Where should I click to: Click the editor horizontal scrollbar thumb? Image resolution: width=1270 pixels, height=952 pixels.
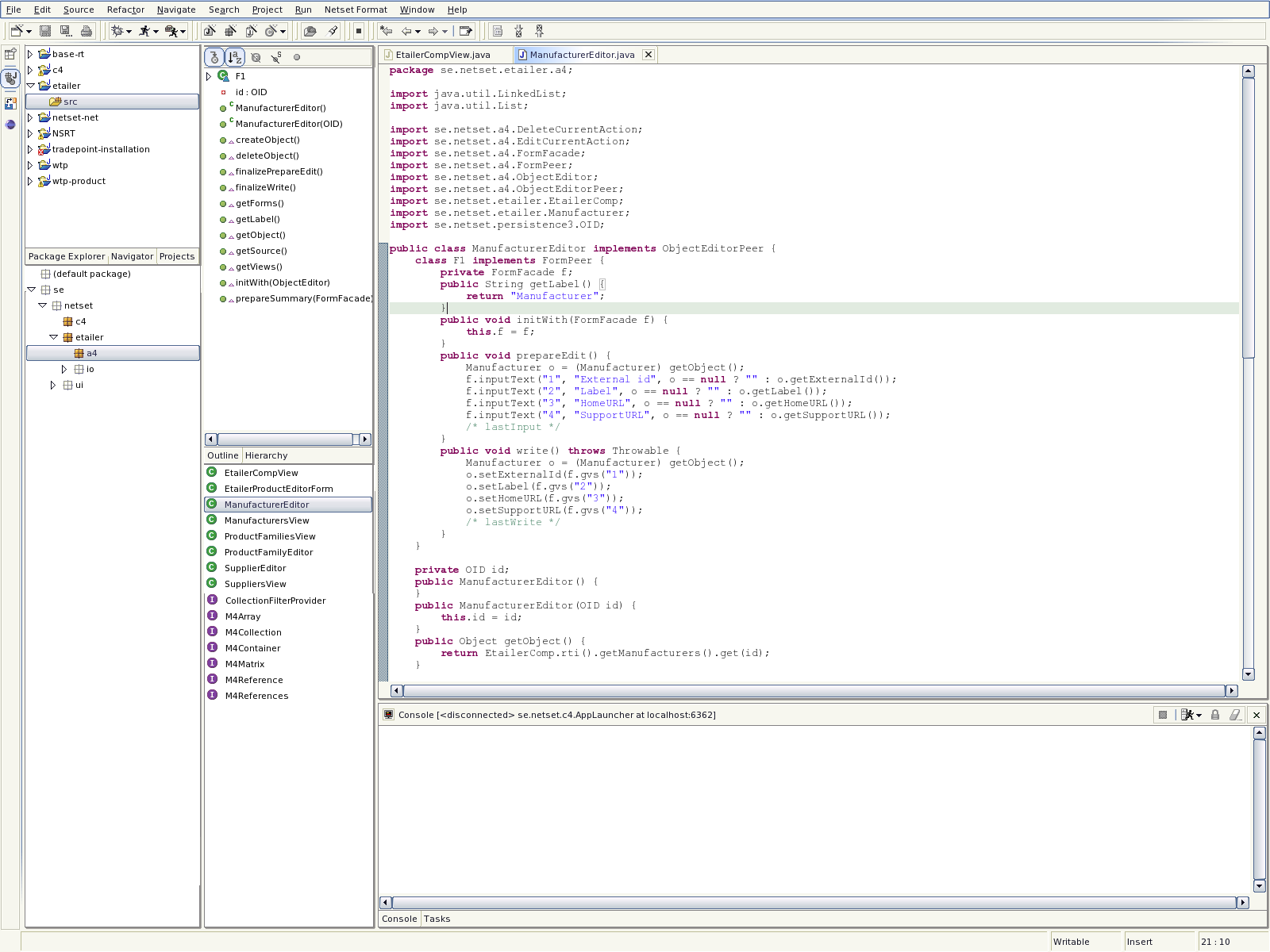coord(814,690)
